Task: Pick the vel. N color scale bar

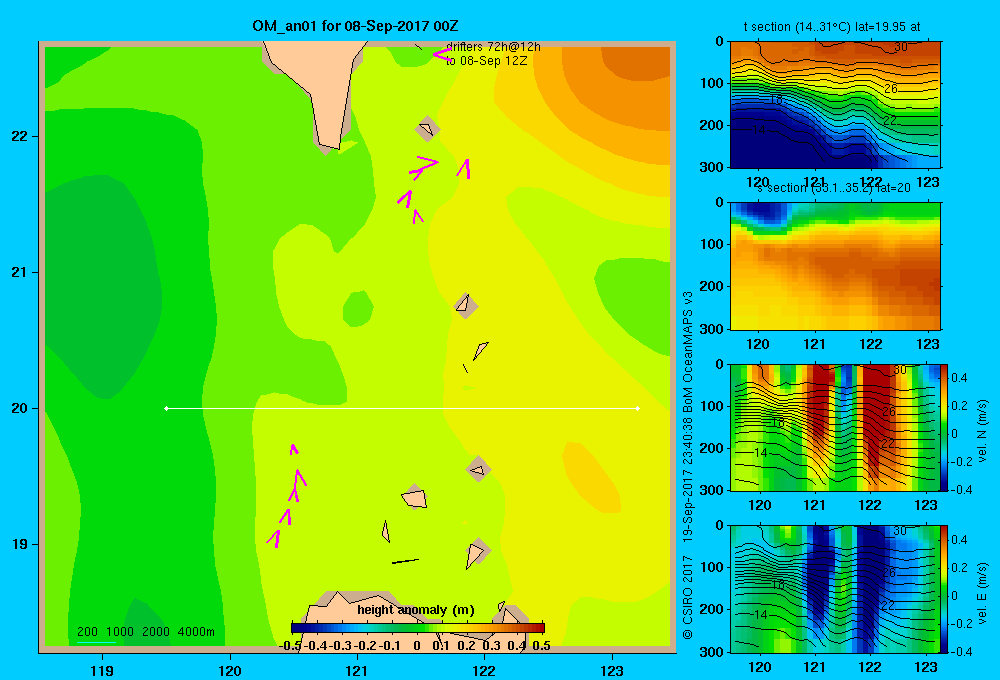Action: coord(945,427)
